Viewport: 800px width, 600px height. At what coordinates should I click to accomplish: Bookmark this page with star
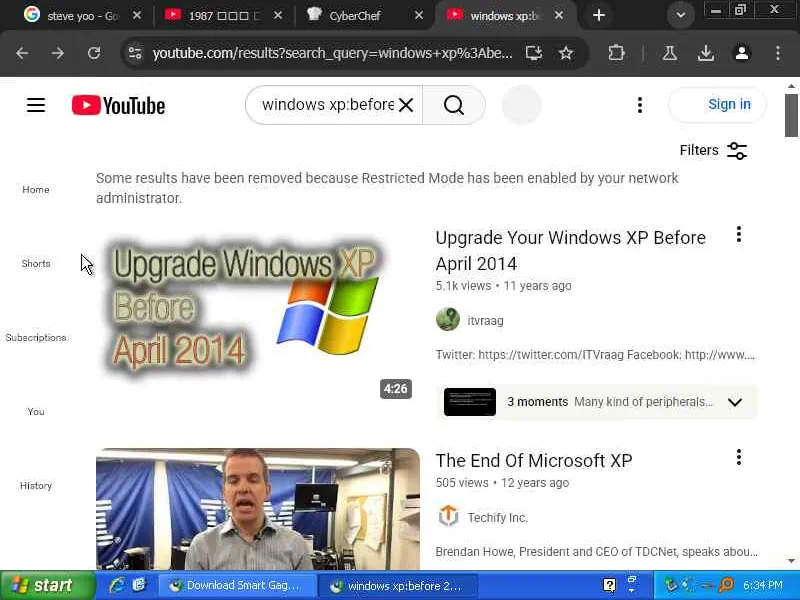(566, 53)
